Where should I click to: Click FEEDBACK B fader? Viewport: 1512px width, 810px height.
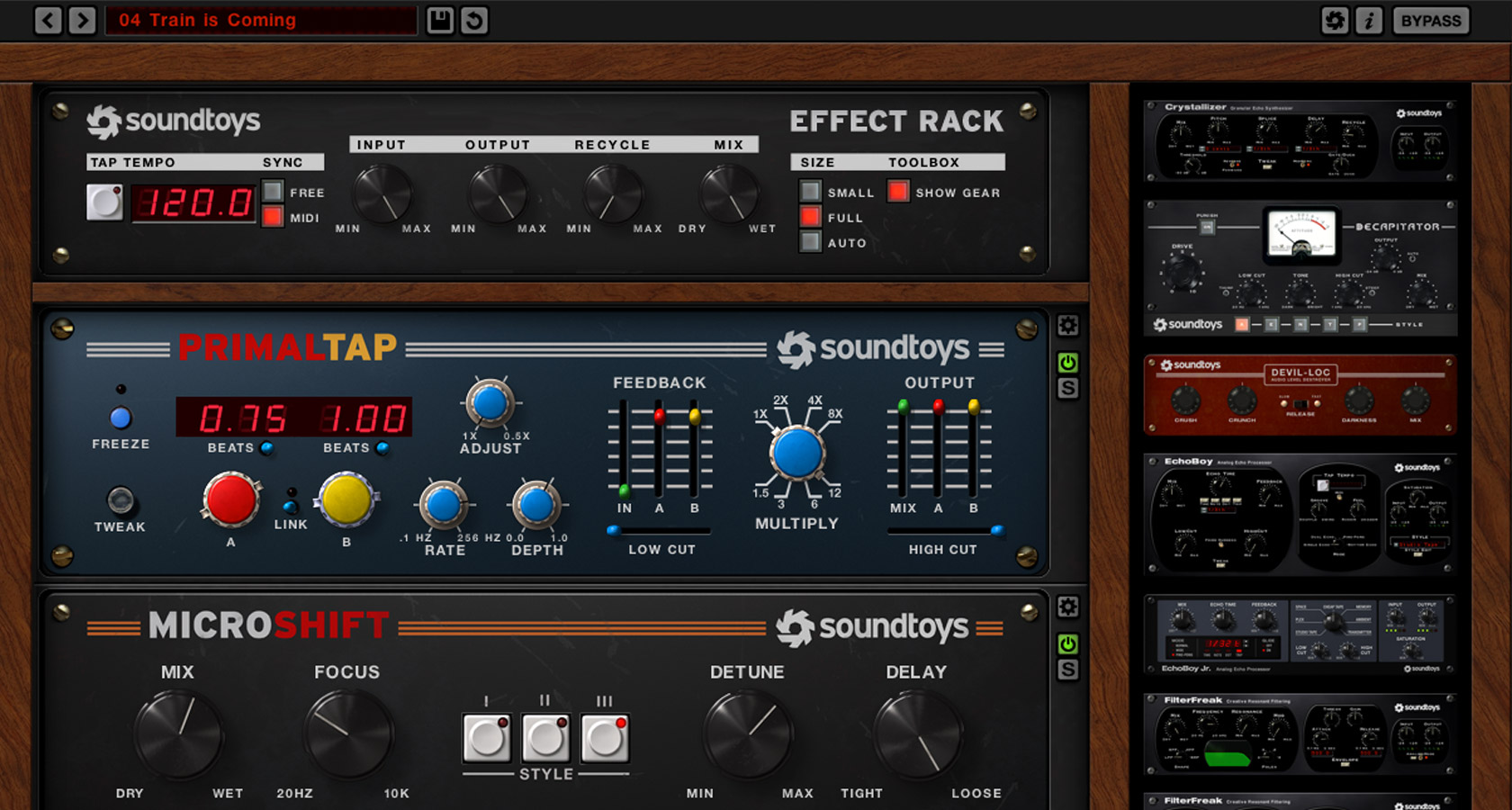coord(694,416)
